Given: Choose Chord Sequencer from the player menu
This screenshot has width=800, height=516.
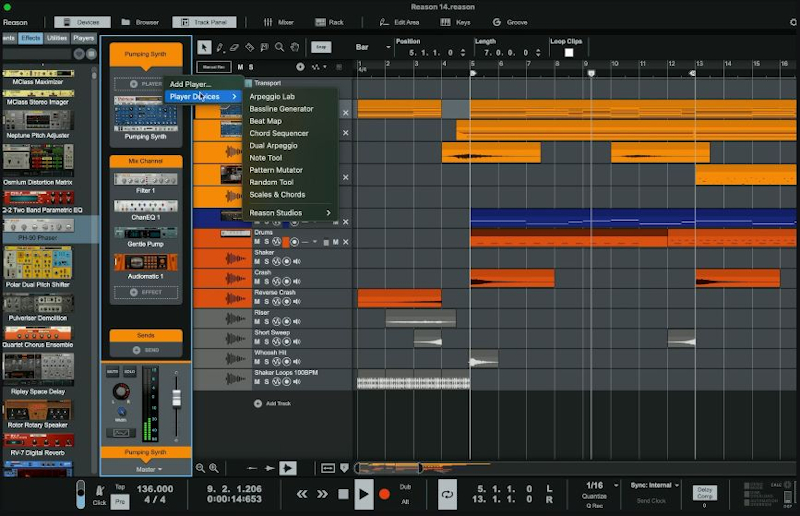Looking at the screenshot, I should click(278, 133).
